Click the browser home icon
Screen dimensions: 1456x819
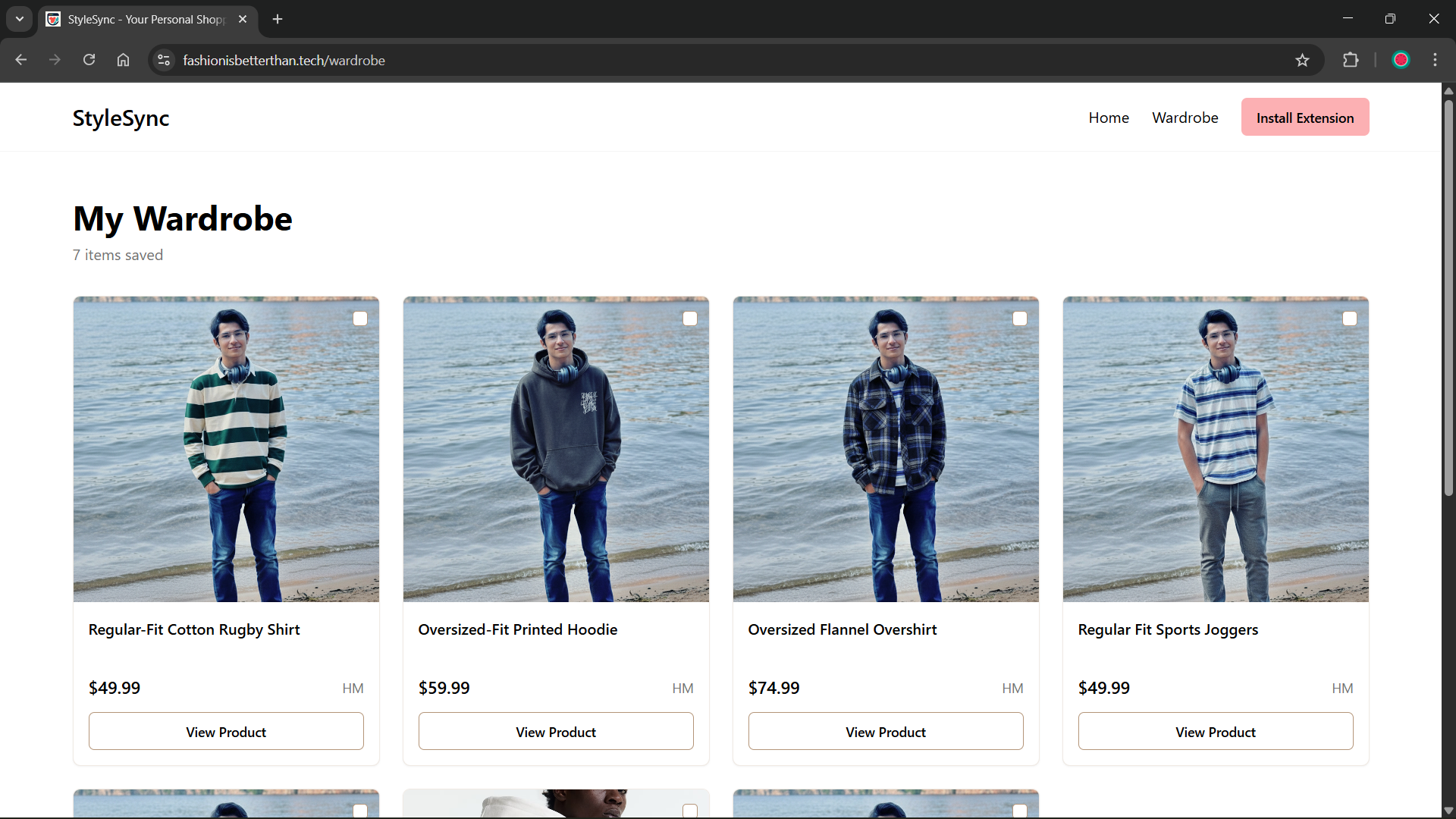click(123, 60)
